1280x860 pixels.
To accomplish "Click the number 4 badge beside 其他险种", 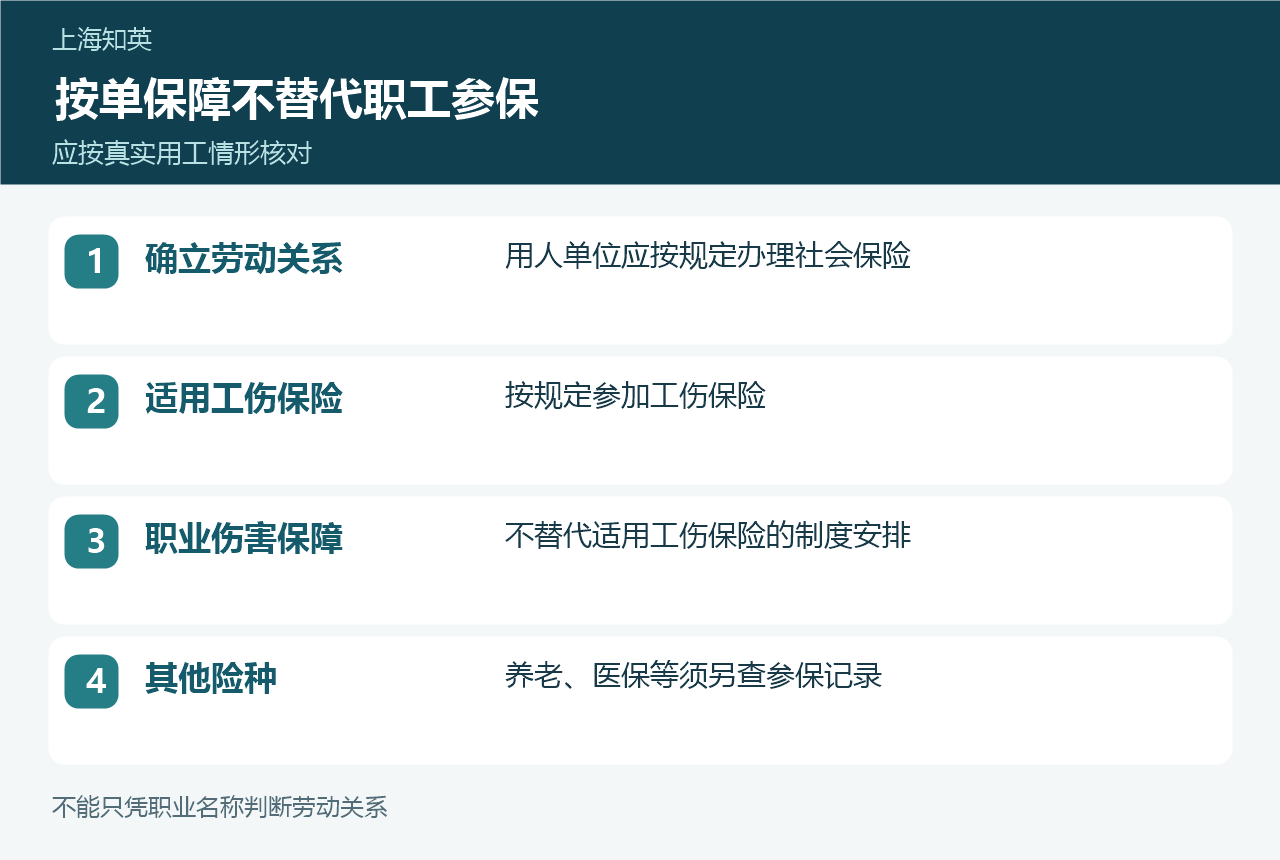I will (x=92, y=681).
